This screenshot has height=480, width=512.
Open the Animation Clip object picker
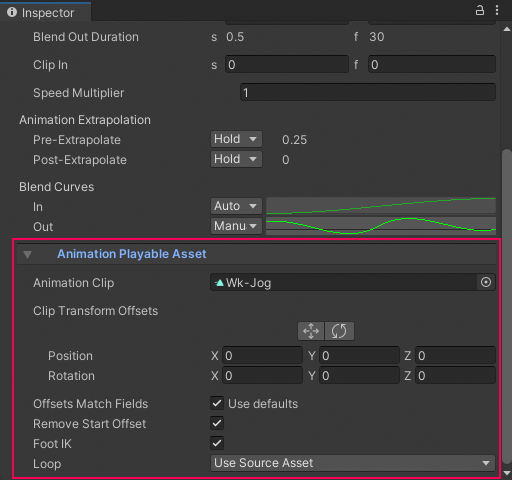pyautogui.click(x=486, y=282)
